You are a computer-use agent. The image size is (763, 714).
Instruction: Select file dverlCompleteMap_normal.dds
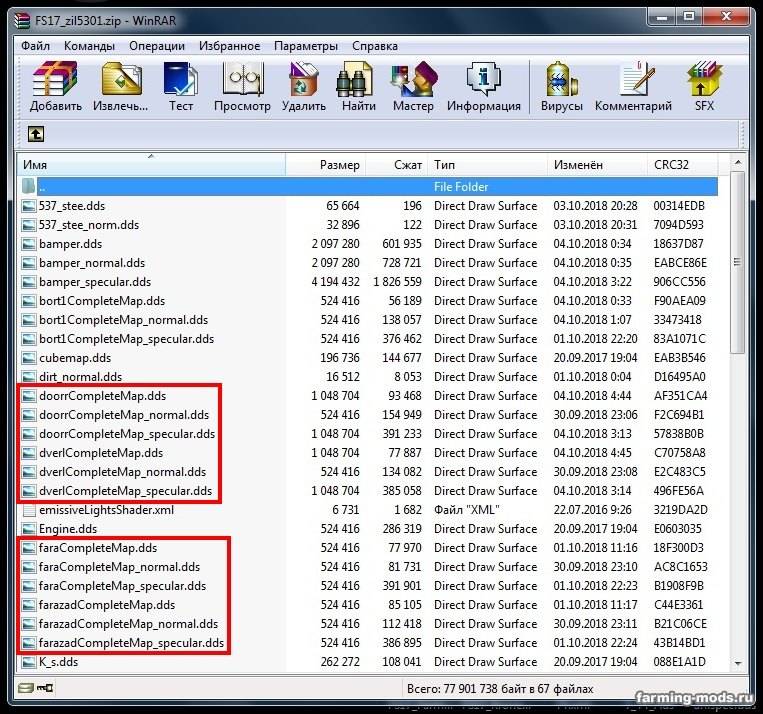click(x=122, y=472)
